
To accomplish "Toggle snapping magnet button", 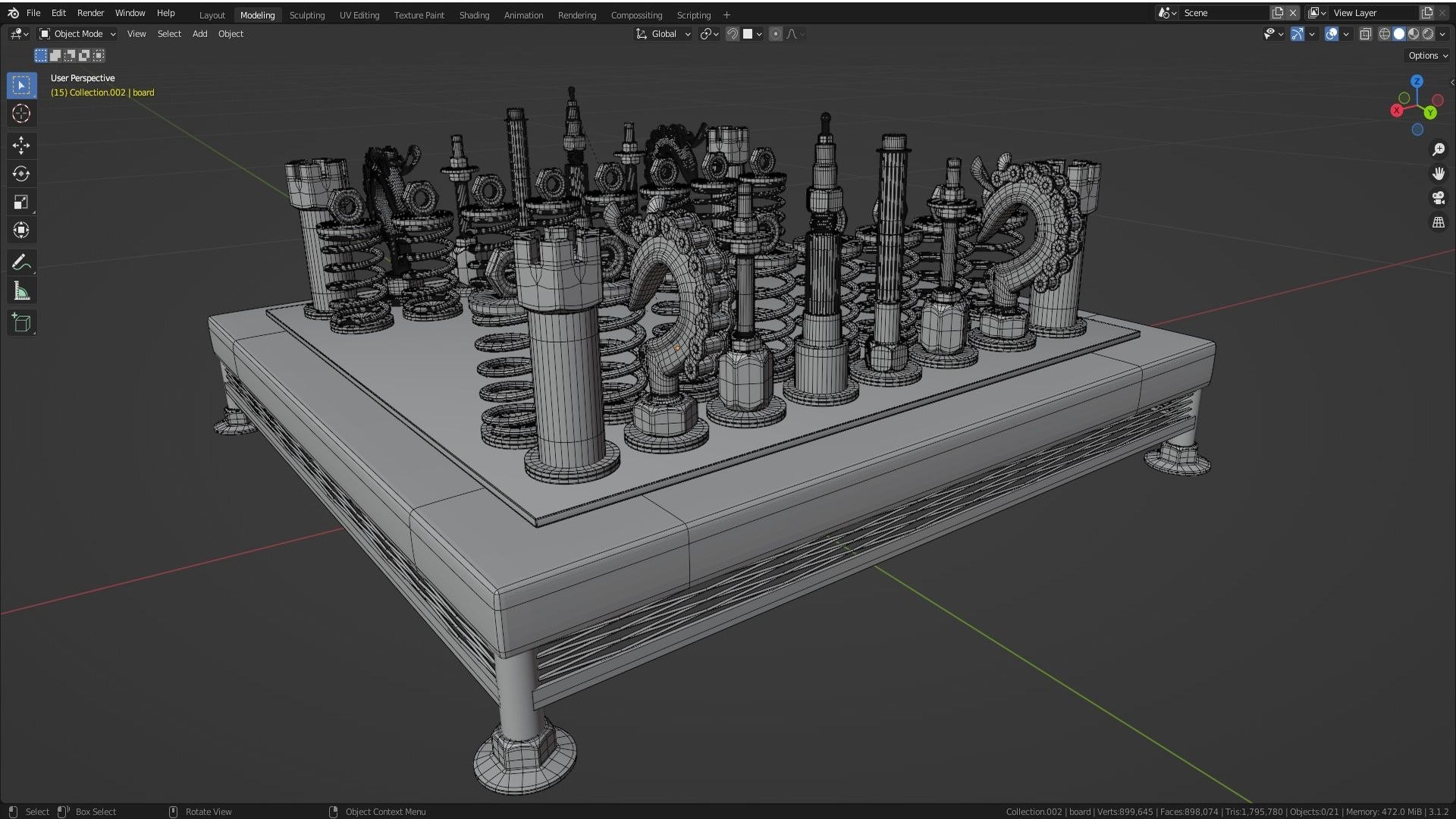I will pos(732,34).
